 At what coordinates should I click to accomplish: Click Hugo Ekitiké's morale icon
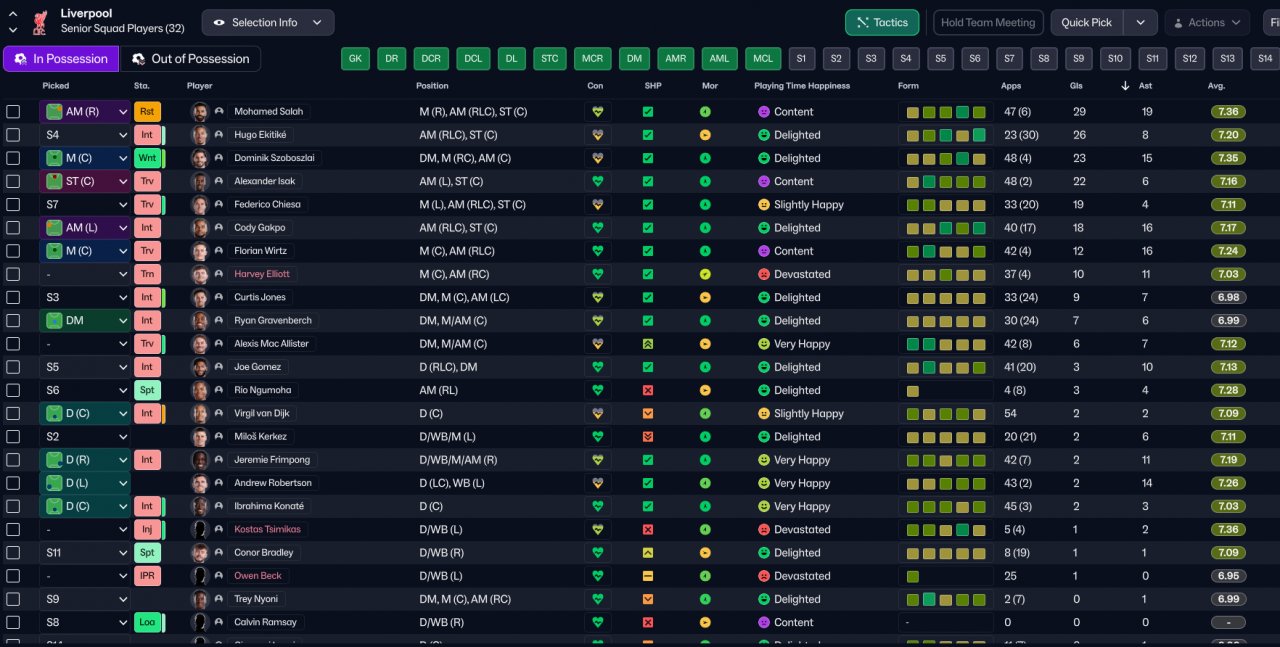pyautogui.click(x=705, y=135)
